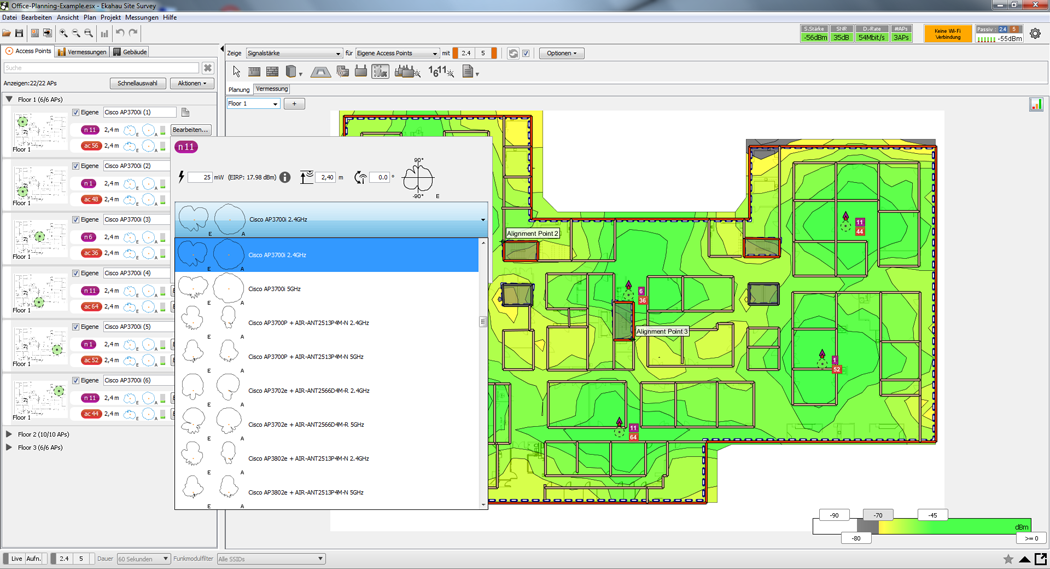This screenshot has height=569, width=1050.
Task: Click the redo arrow in the toolbar
Action: (133, 33)
